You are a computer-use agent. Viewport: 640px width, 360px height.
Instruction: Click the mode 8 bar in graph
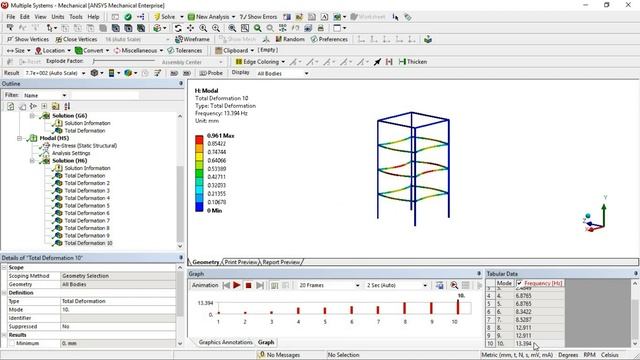[404, 308]
